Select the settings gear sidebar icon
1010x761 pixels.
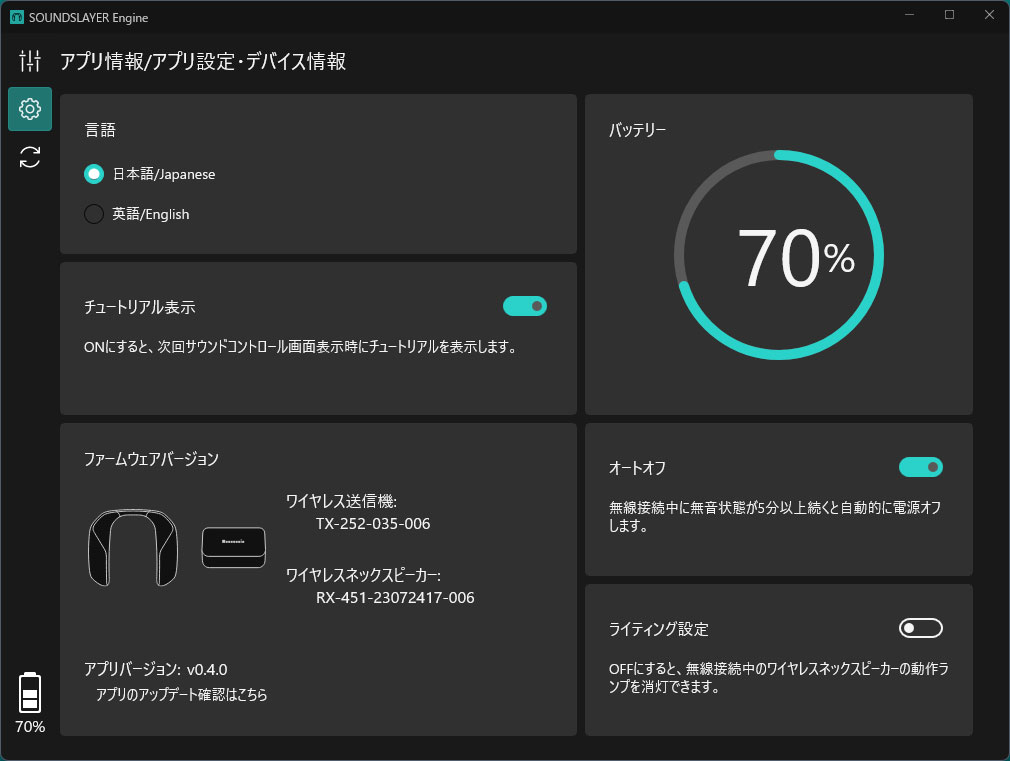(30, 109)
